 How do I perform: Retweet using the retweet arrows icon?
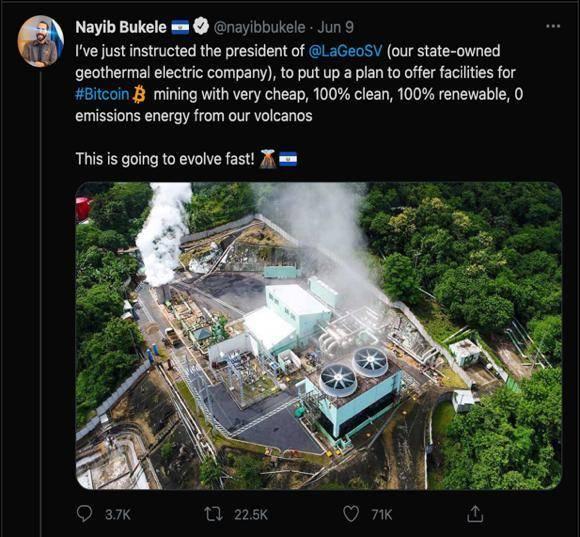pos(213,514)
